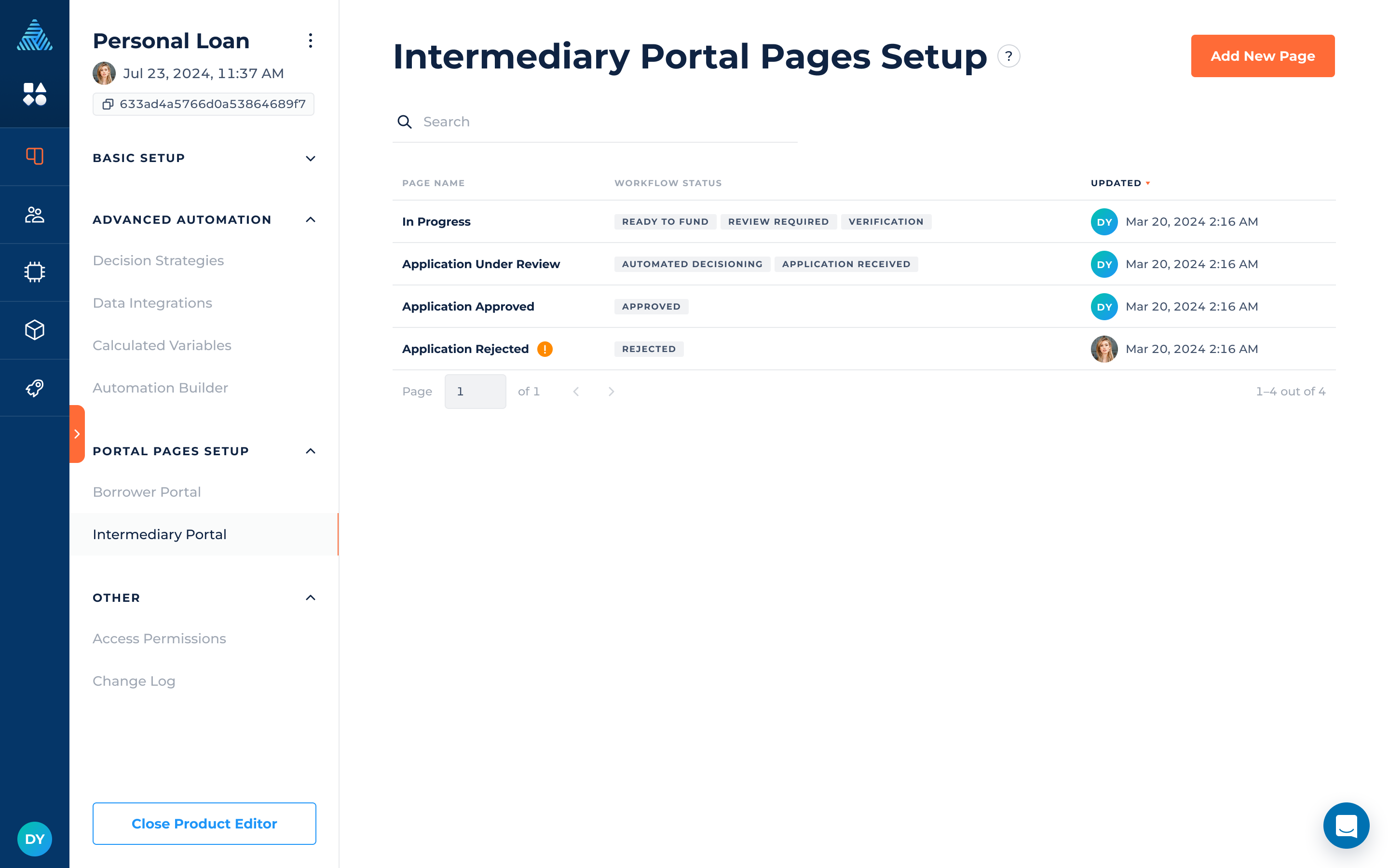Click the Search input field
Screen dimensions: 1389x868
click(x=603, y=122)
